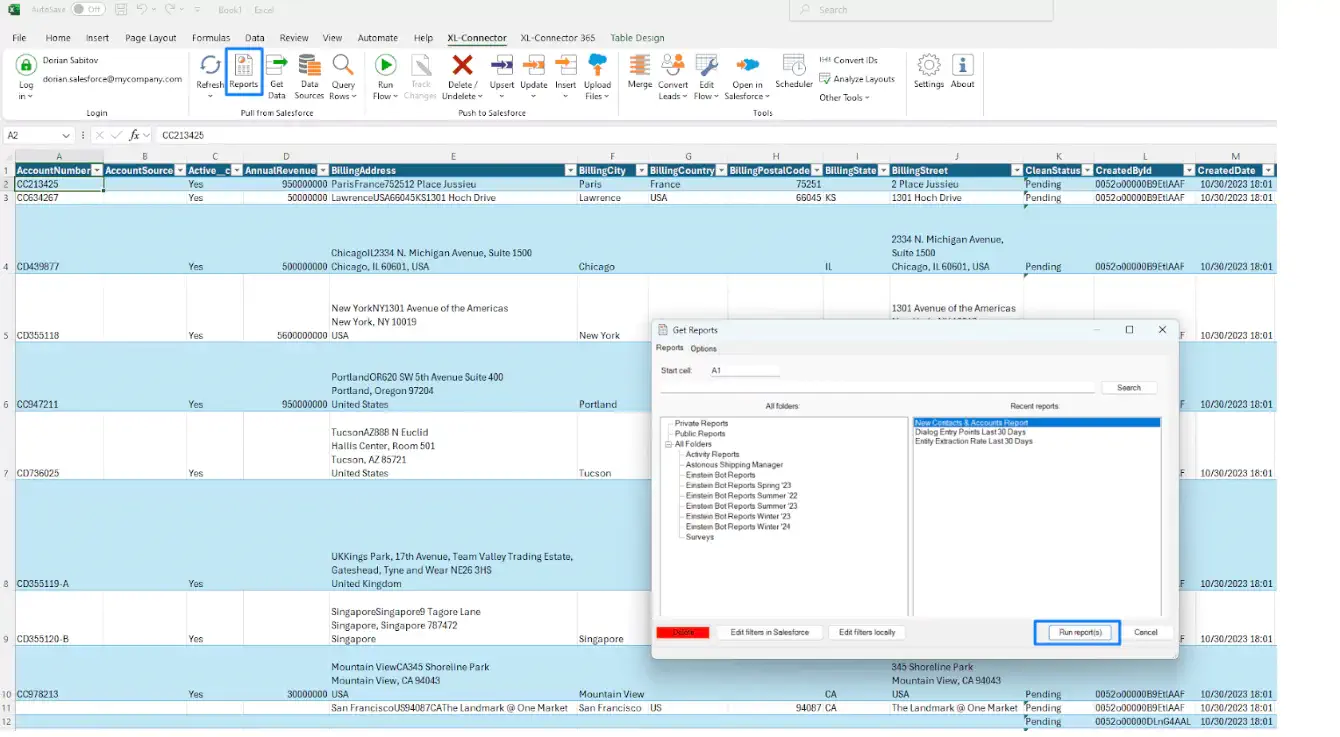Open the Scheduler tool
Screen dimensions: 1340x737
click(794, 72)
